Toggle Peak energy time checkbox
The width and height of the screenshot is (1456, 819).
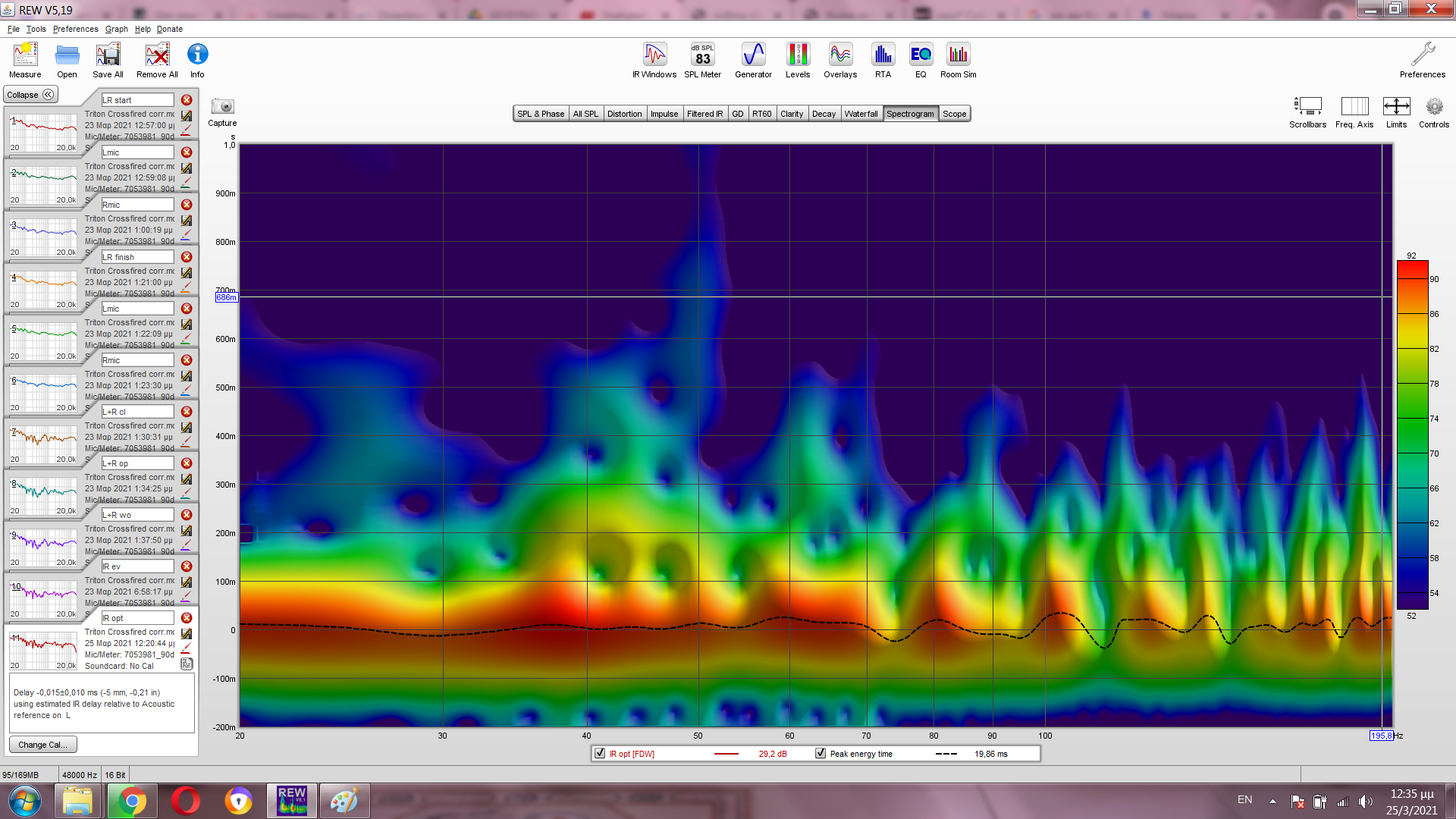click(x=821, y=753)
